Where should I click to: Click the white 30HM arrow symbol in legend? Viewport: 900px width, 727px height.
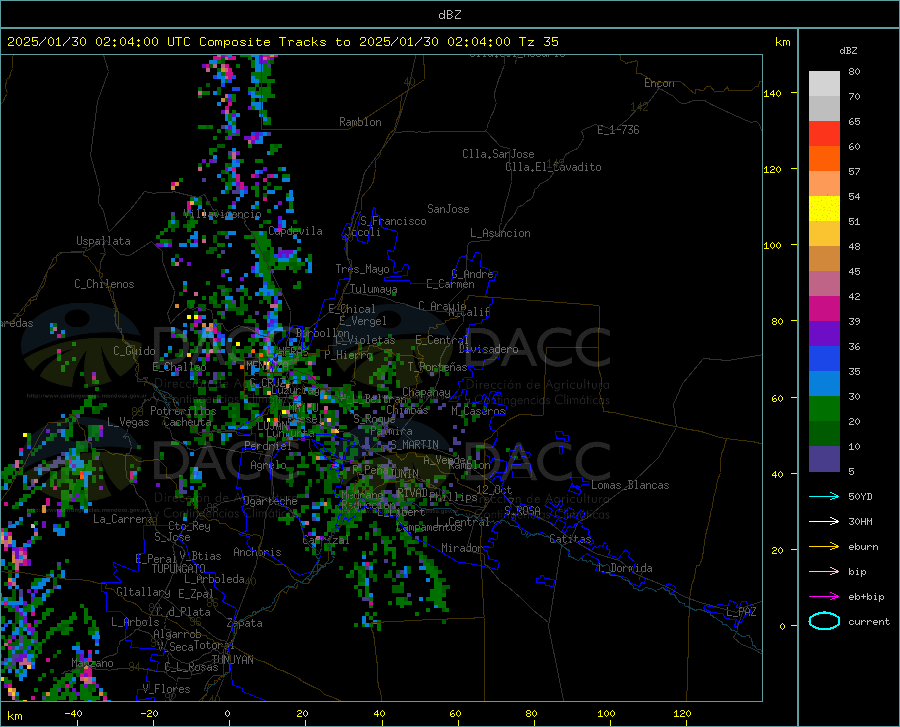(x=824, y=521)
